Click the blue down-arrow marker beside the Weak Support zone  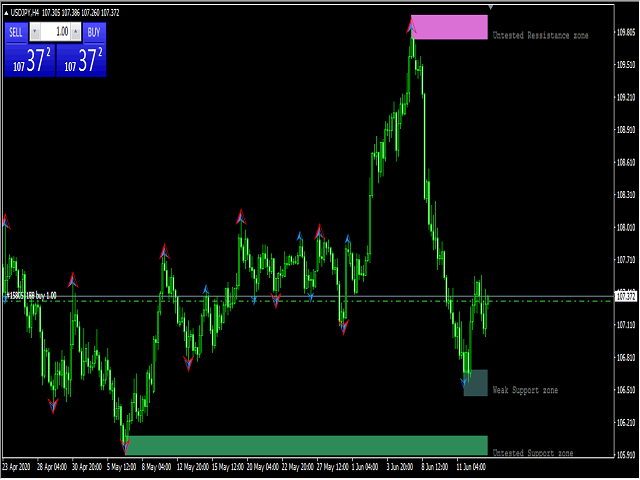pyautogui.click(x=464, y=382)
